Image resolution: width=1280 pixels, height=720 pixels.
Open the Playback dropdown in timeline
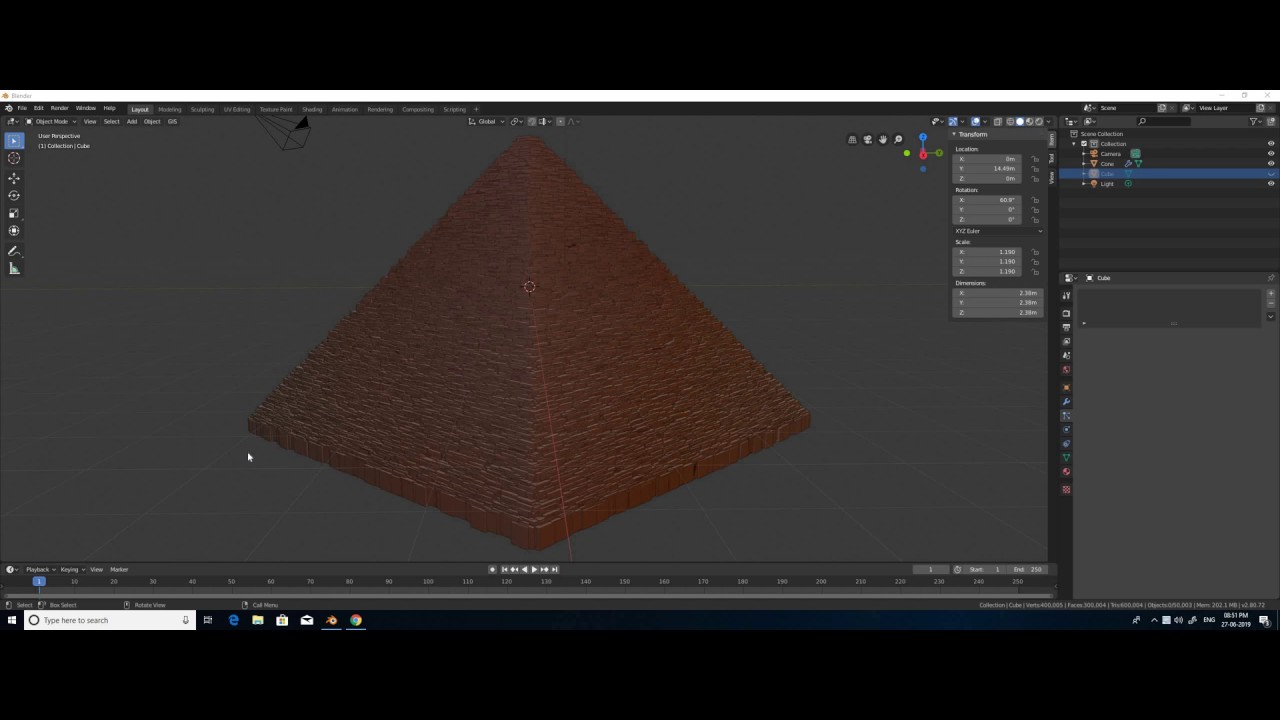(40, 570)
